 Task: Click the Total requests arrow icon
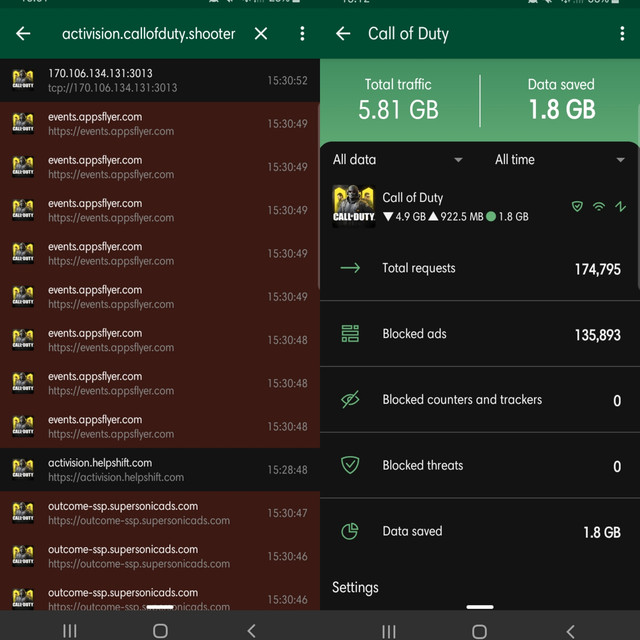point(350,268)
